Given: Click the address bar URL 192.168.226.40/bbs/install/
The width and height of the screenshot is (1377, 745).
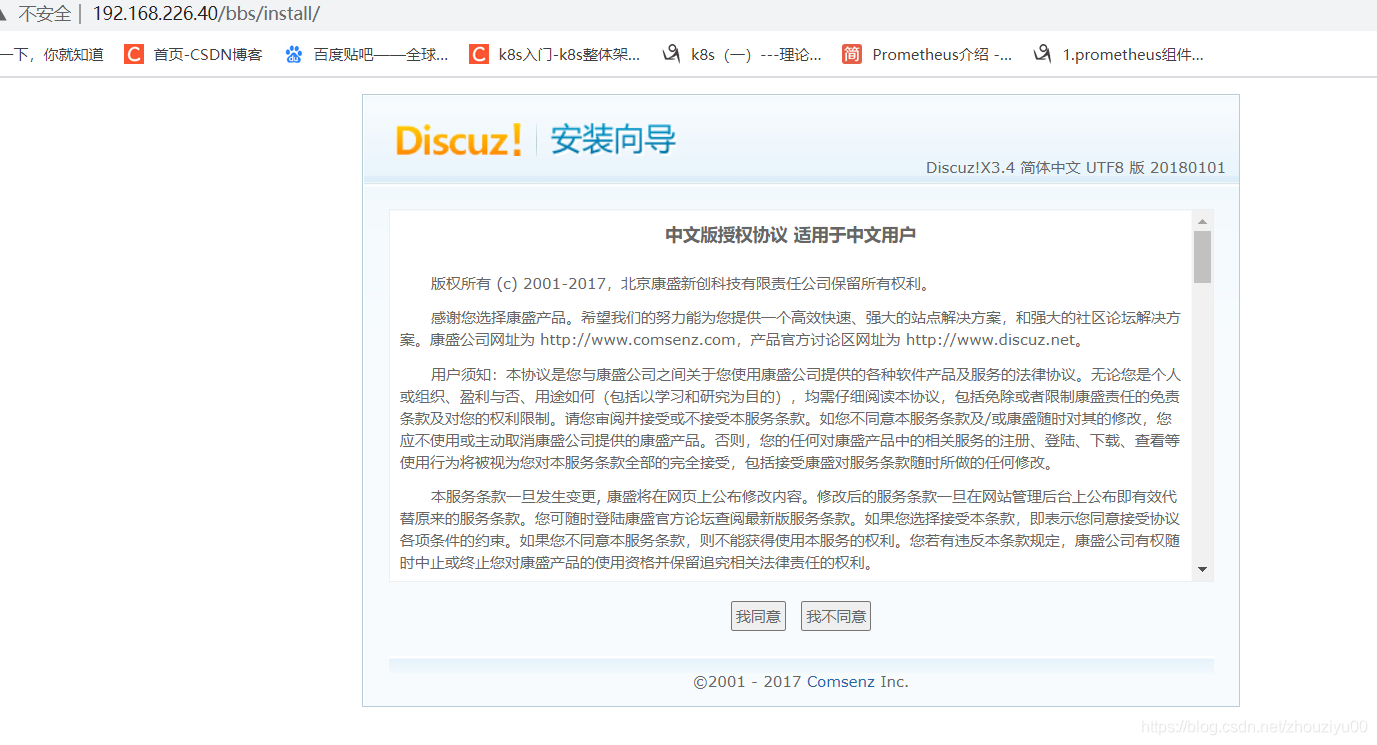Looking at the screenshot, I should (206, 14).
